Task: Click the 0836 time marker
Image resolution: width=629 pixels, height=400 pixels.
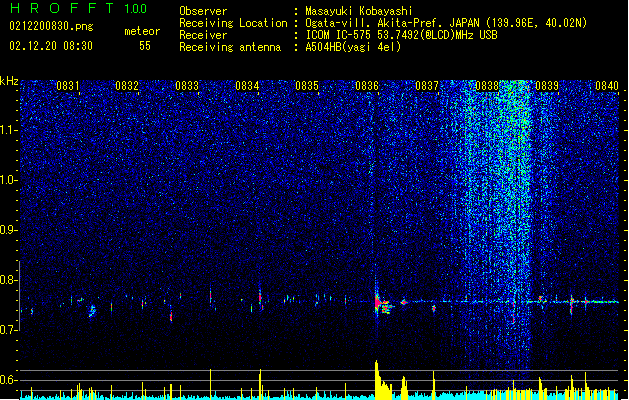Action: coord(367,86)
